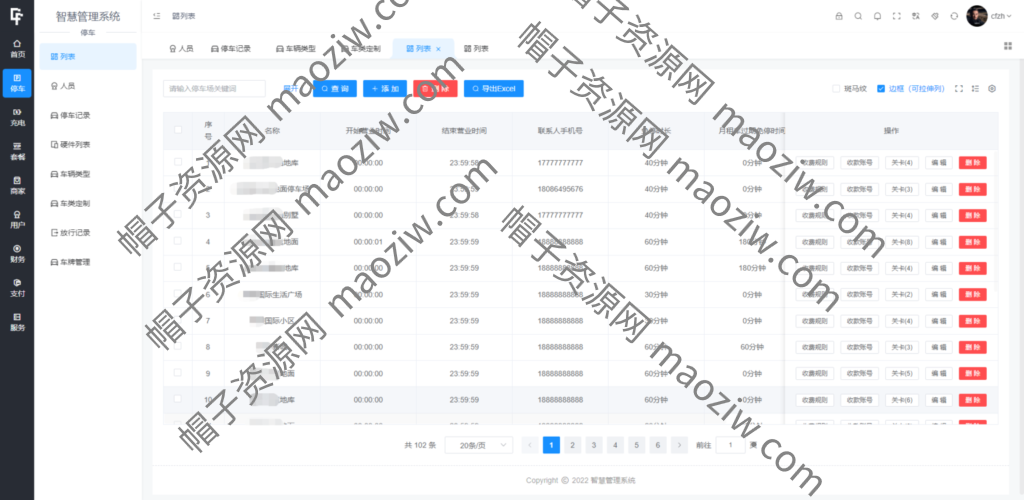Switch to the 人员 tab in tab bar
The height and width of the screenshot is (500, 1024).
pyautogui.click(x=181, y=49)
